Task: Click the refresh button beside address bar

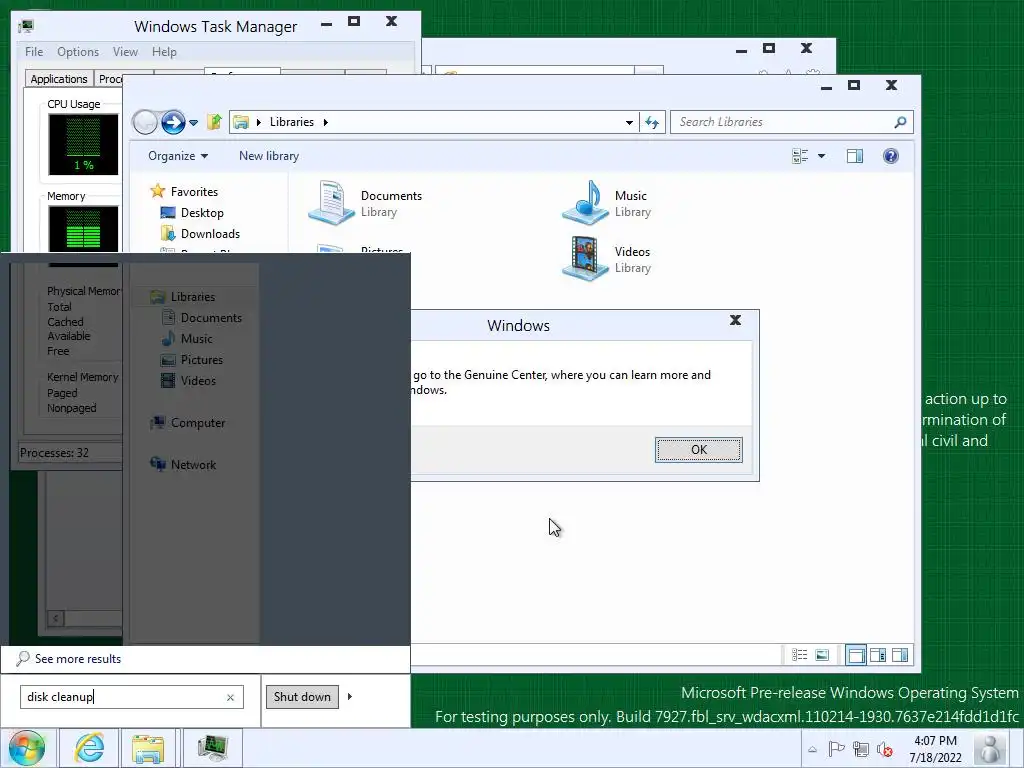Action: pyautogui.click(x=652, y=122)
